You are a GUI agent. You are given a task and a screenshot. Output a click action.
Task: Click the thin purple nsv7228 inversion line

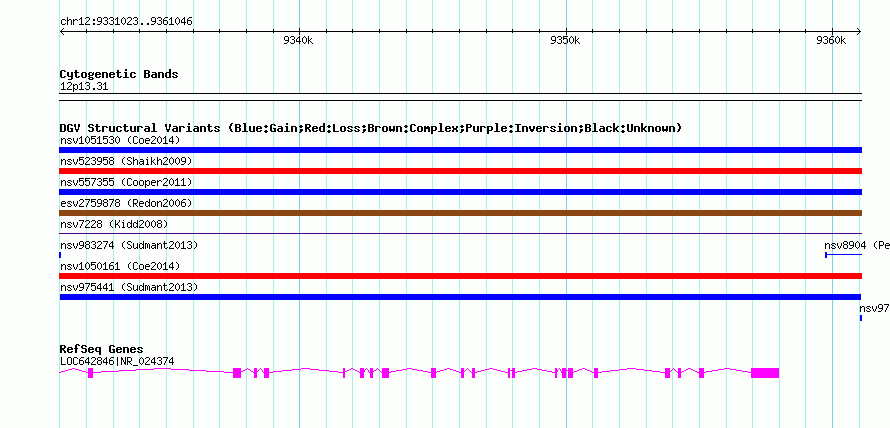coord(460,233)
